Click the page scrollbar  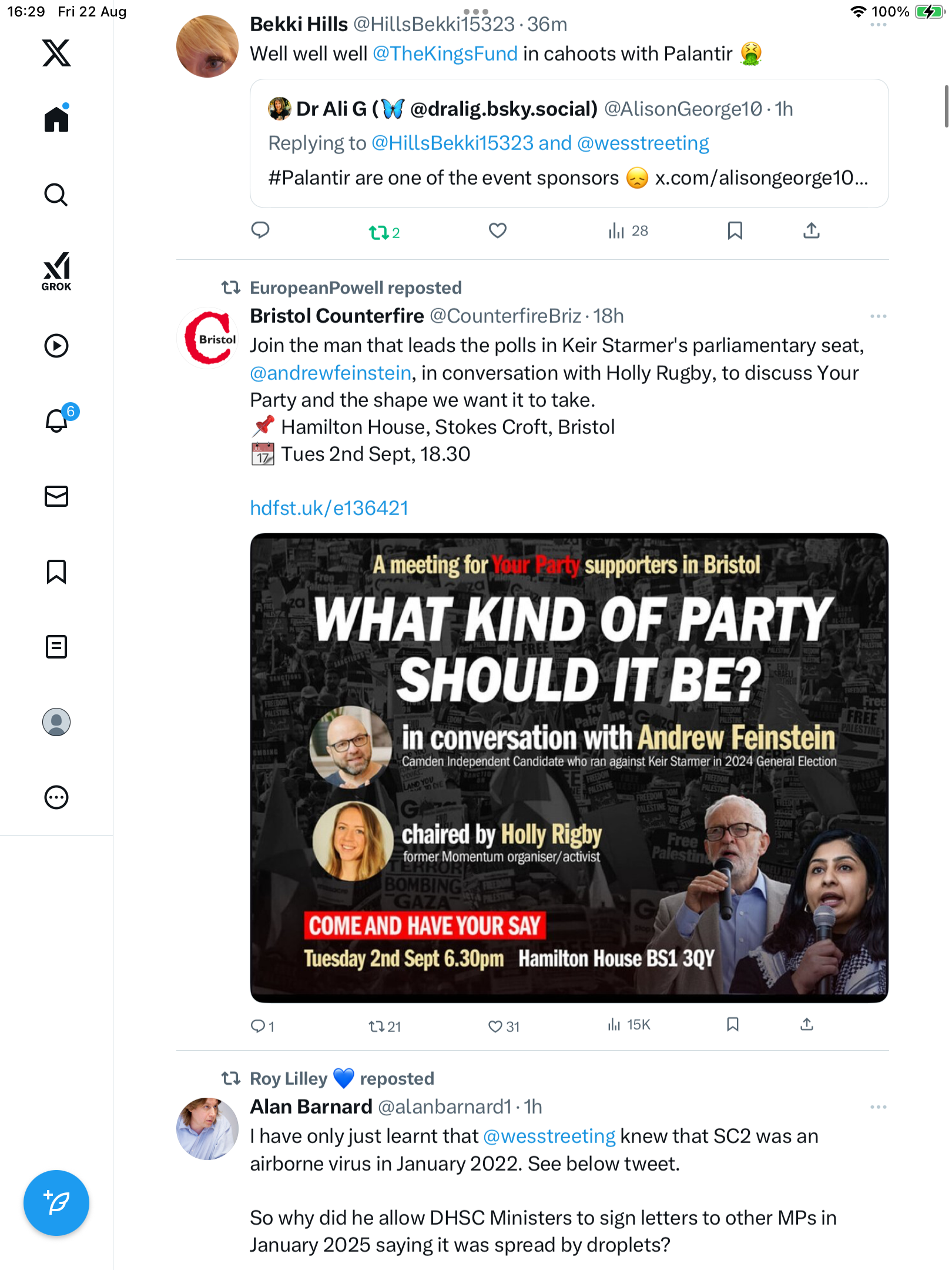pos(946,106)
